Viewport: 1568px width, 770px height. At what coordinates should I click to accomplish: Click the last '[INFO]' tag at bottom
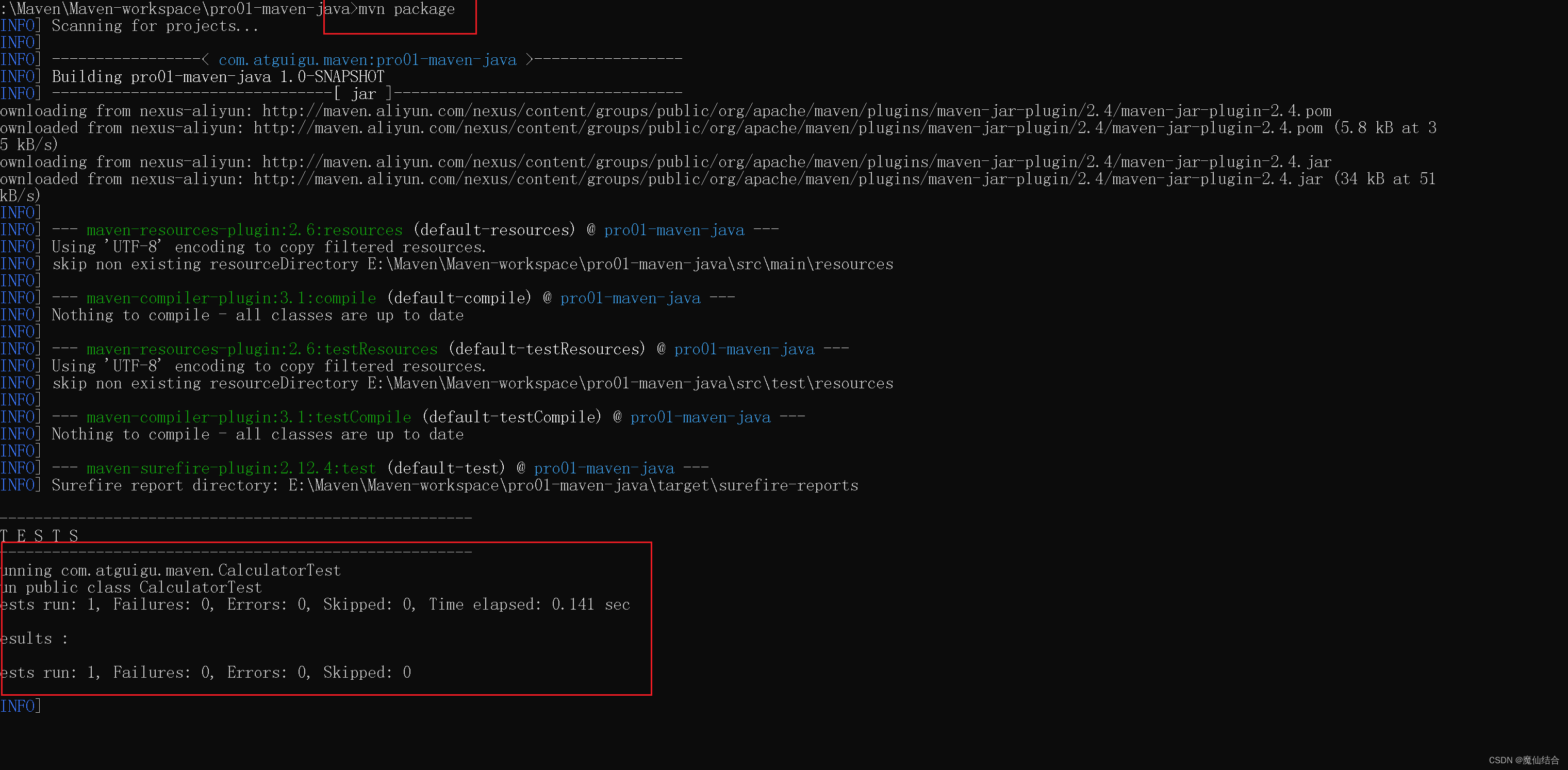21,707
